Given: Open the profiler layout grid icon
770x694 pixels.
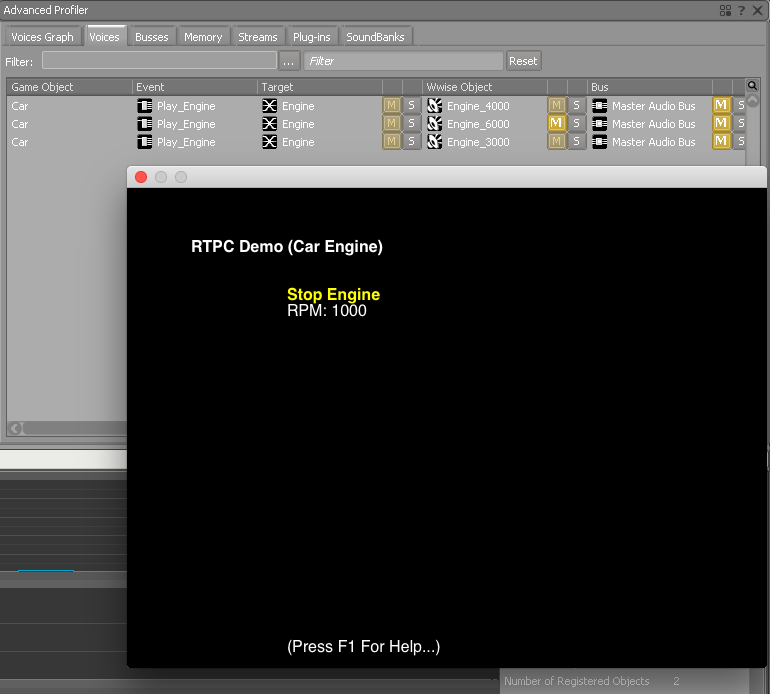Looking at the screenshot, I should (x=725, y=10).
